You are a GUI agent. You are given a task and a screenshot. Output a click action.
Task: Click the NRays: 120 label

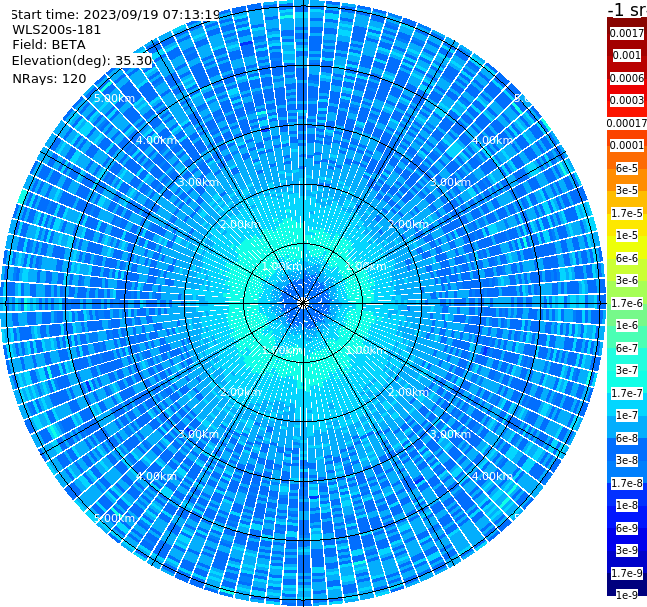click(49, 78)
